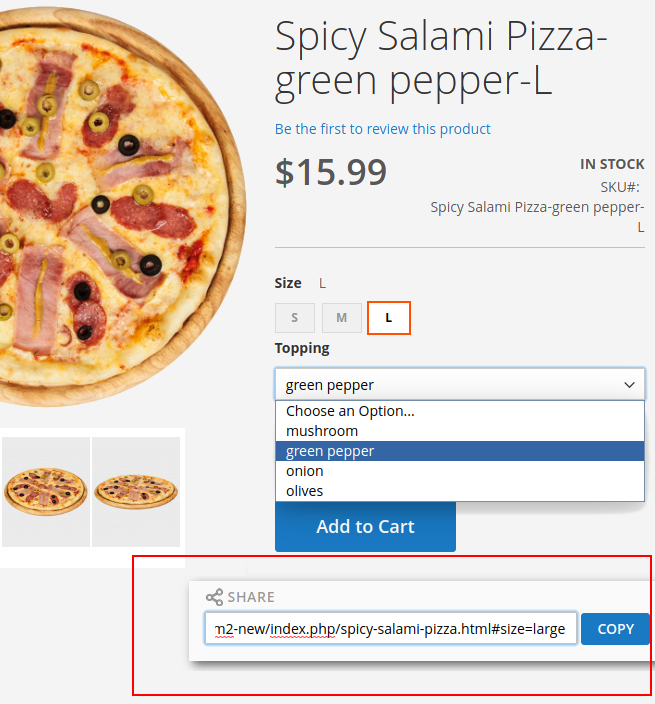Viewport: 655px width, 704px height.
Task: Select size M swatch
Action: [342, 318]
